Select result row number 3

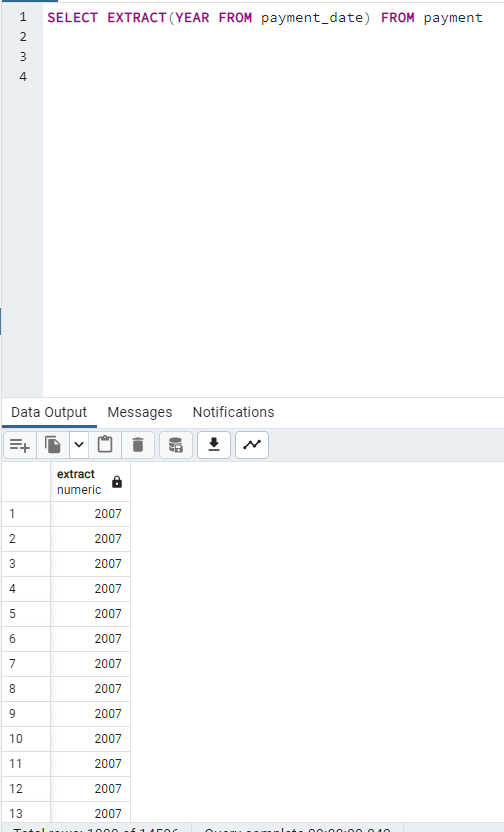[26, 564]
